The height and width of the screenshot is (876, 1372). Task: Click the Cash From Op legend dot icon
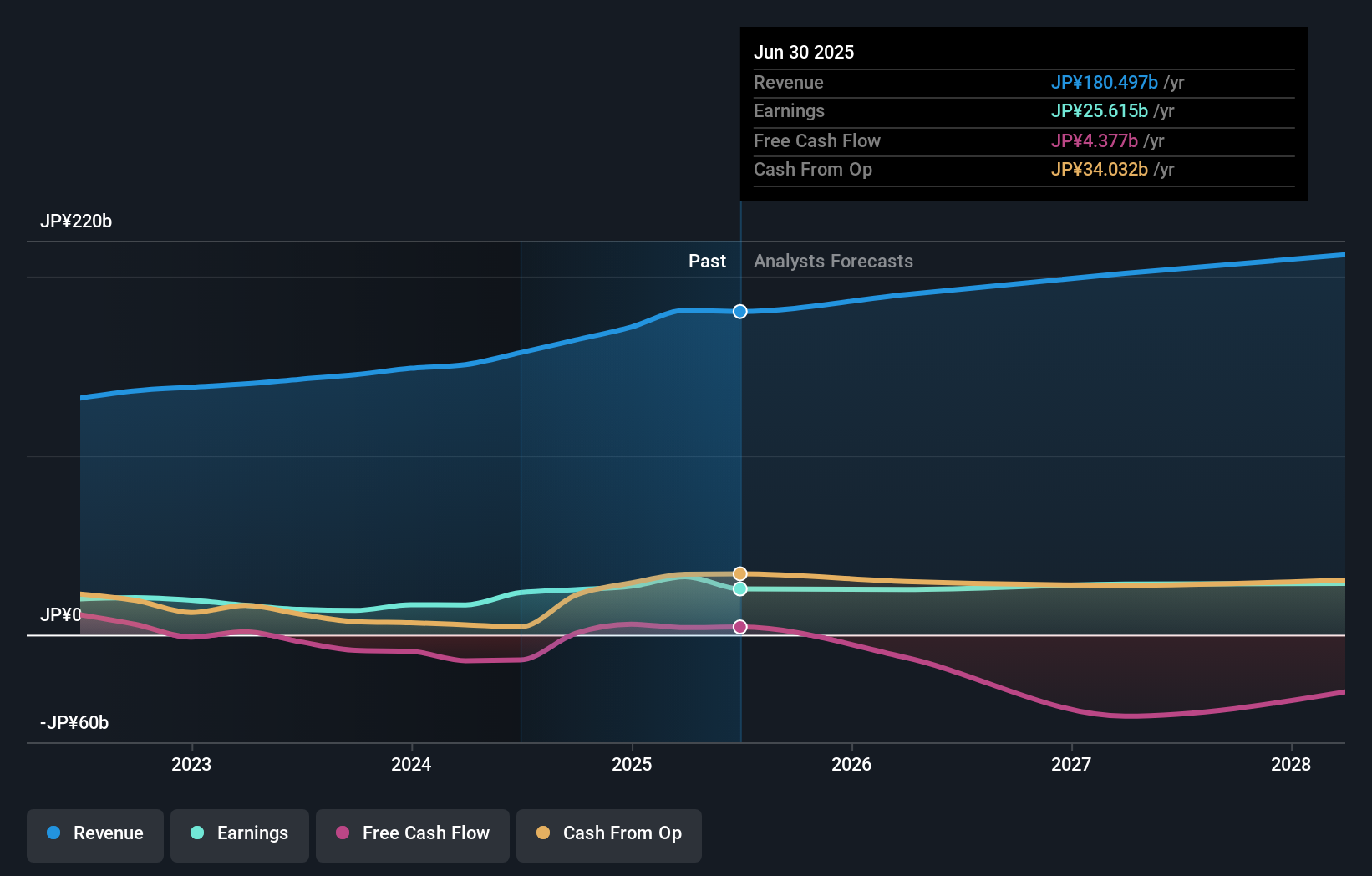(x=543, y=833)
